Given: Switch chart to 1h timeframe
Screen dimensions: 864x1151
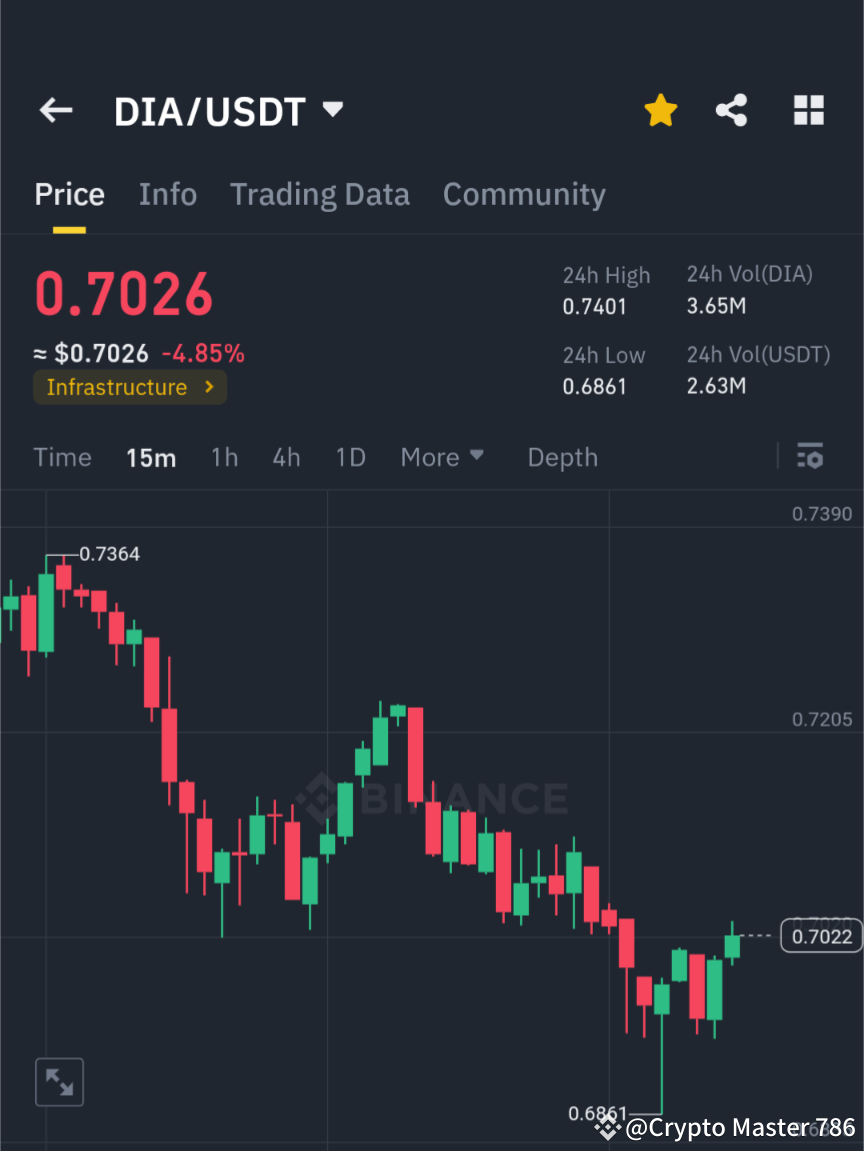Looking at the screenshot, I should (224, 457).
